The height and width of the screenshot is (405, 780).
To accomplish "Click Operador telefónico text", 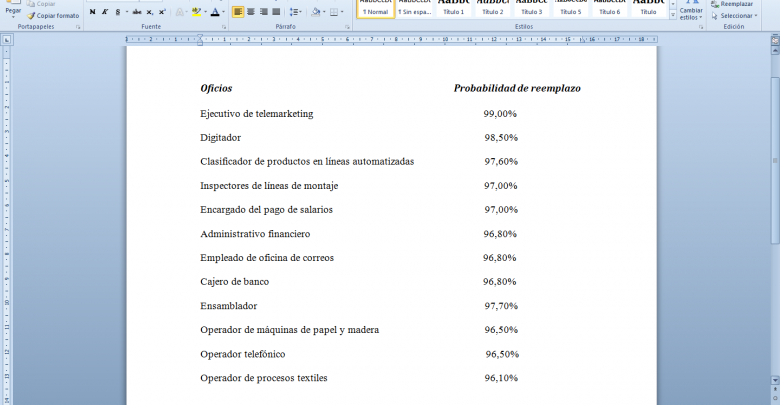I will [243, 354].
